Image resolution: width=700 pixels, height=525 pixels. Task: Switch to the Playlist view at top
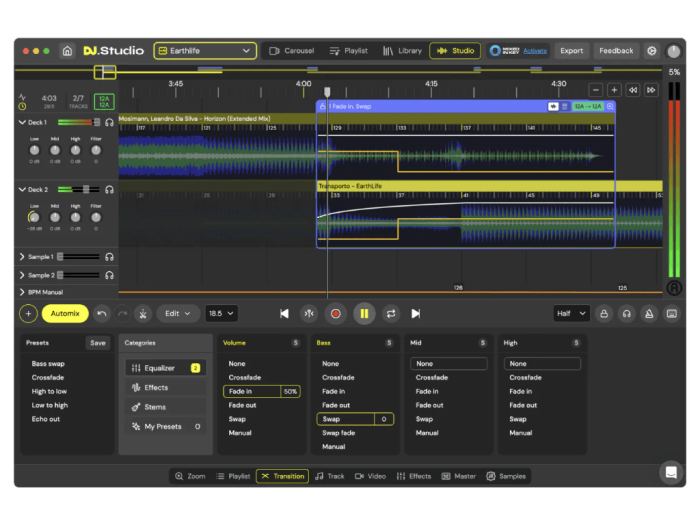coord(349,51)
